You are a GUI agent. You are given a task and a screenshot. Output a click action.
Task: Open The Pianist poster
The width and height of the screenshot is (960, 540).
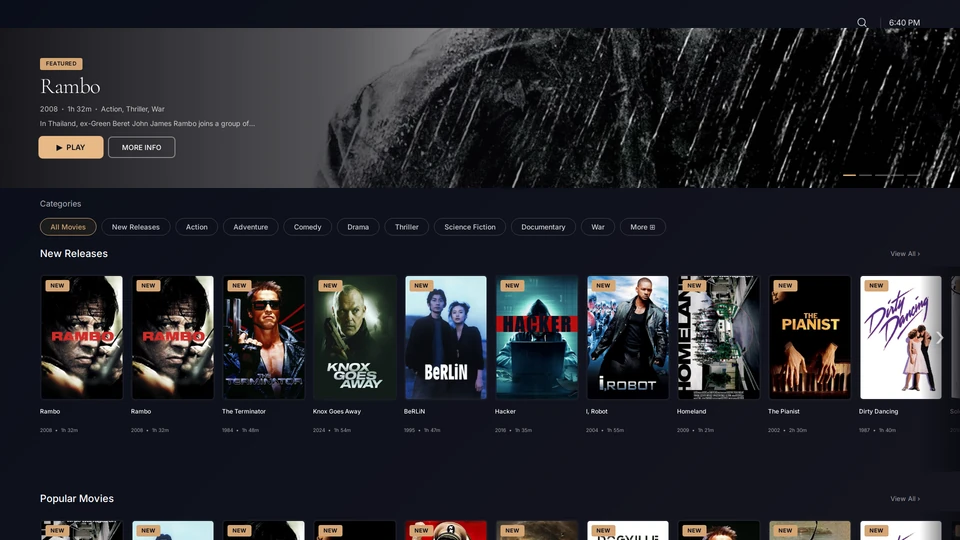pyautogui.click(x=809, y=337)
